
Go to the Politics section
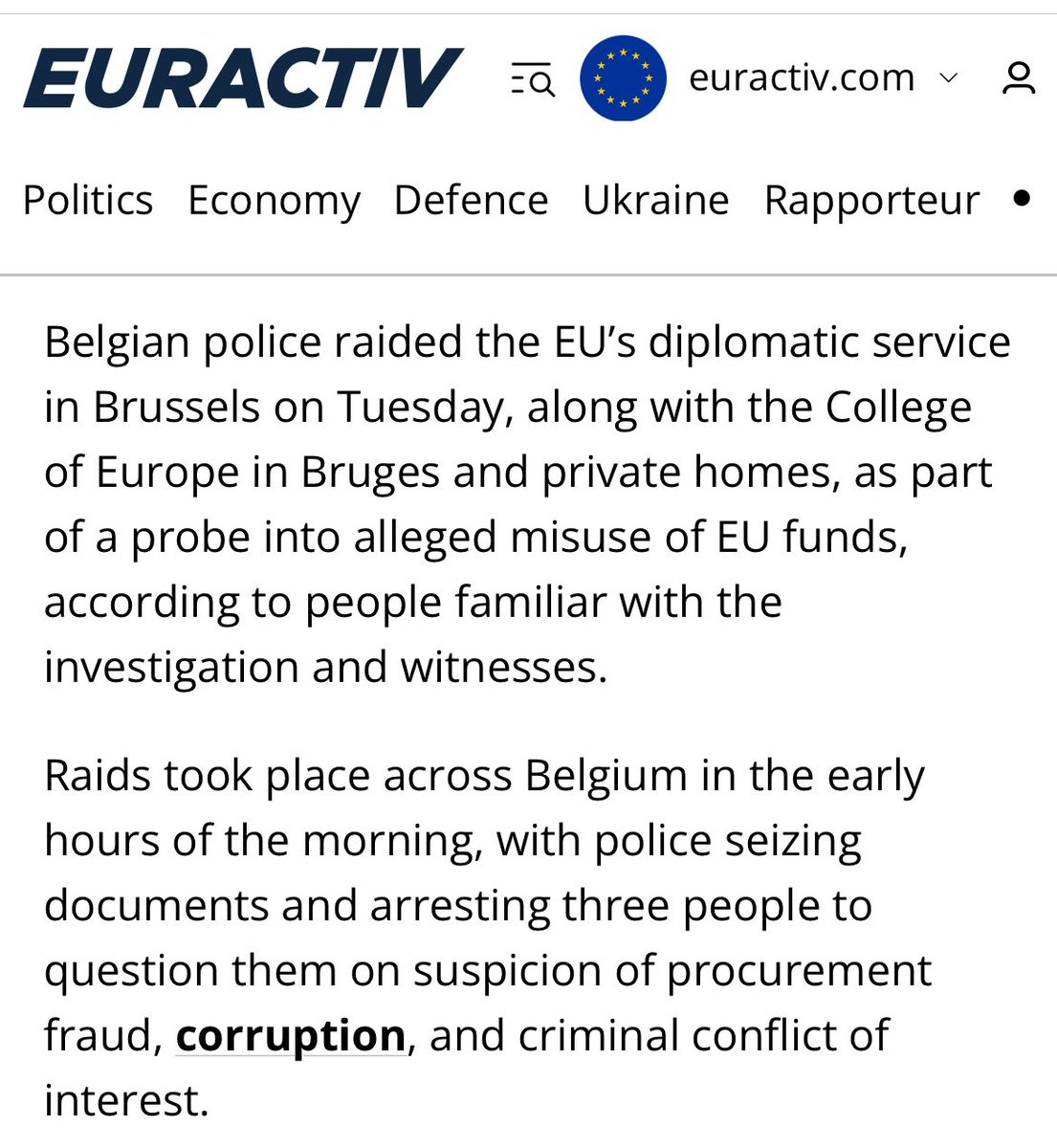88,200
